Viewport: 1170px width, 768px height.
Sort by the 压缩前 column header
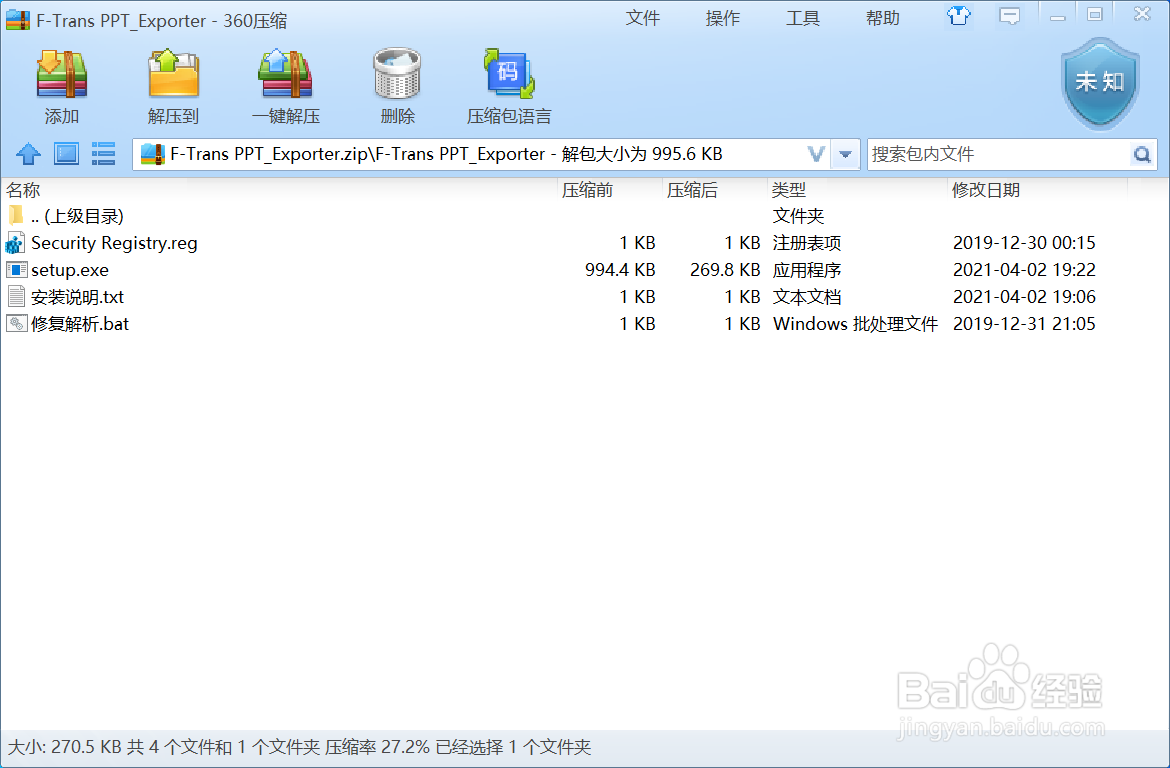(x=587, y=190)
